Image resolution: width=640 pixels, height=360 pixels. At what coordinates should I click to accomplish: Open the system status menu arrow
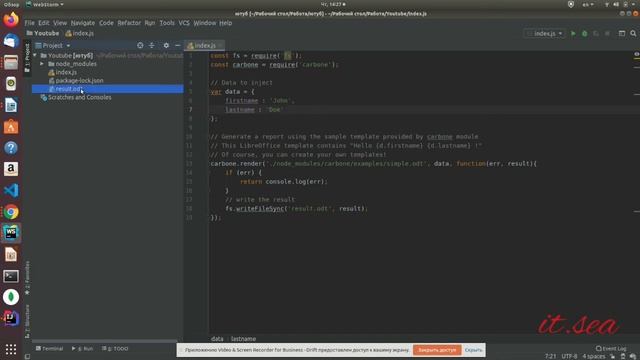click(x=632, y=4)
